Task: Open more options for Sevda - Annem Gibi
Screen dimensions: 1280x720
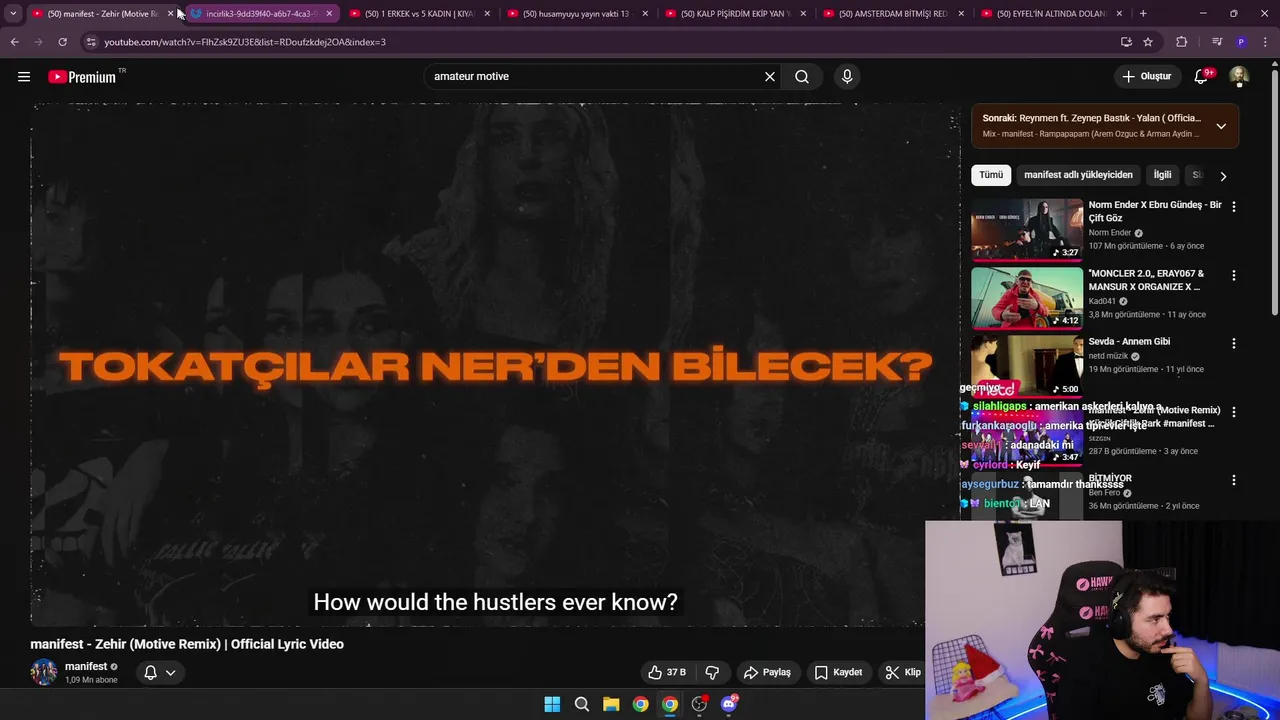Action: coord(1233,343)
